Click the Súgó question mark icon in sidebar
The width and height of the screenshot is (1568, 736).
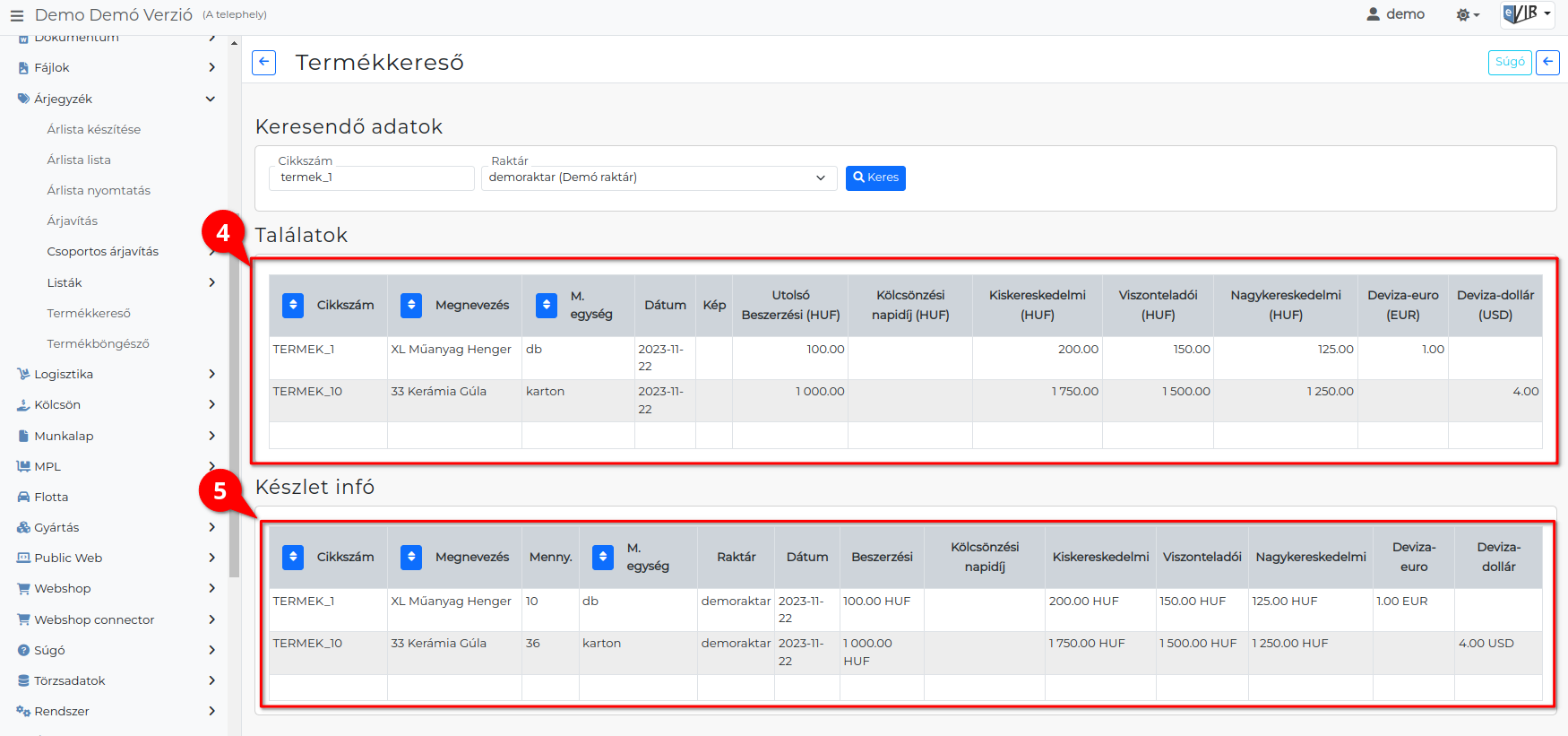click(x=23, y=650)
